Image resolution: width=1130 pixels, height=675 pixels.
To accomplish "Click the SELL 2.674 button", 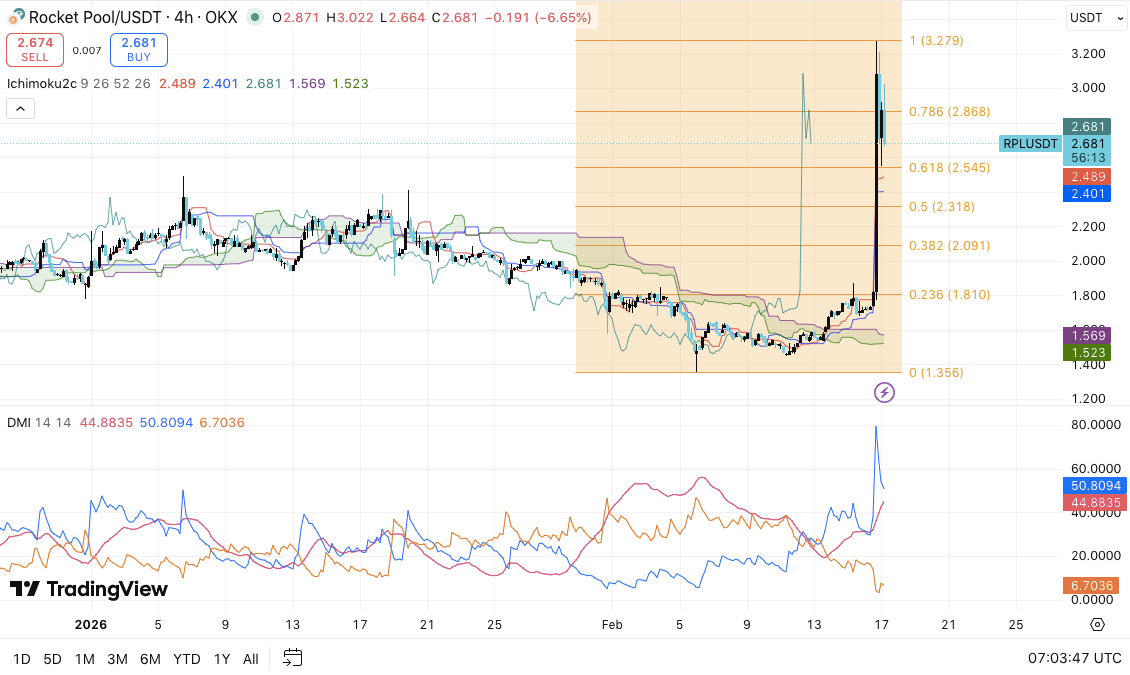I will click(34, 48).
